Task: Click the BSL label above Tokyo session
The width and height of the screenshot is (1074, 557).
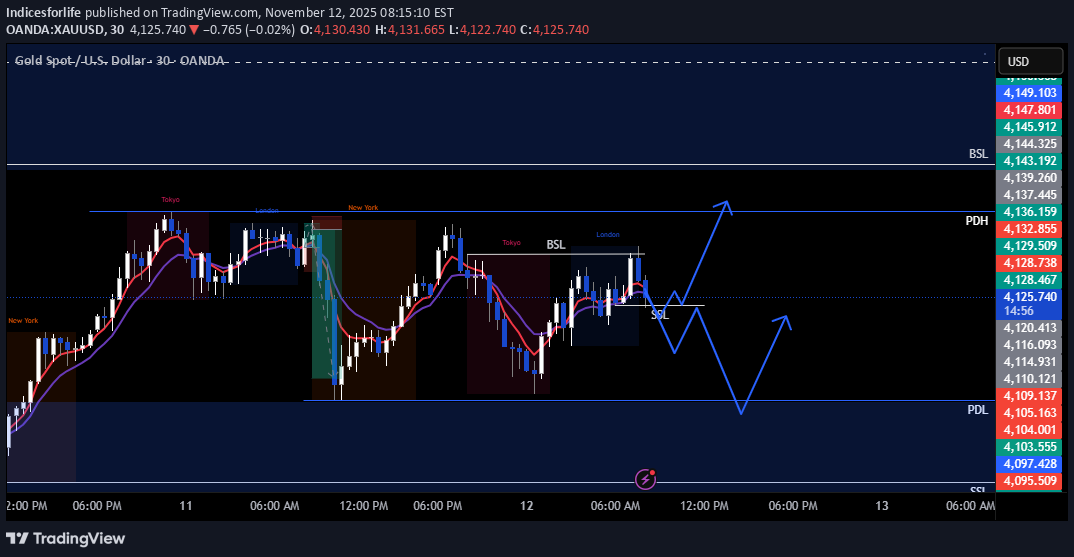Action: [555, 244]
